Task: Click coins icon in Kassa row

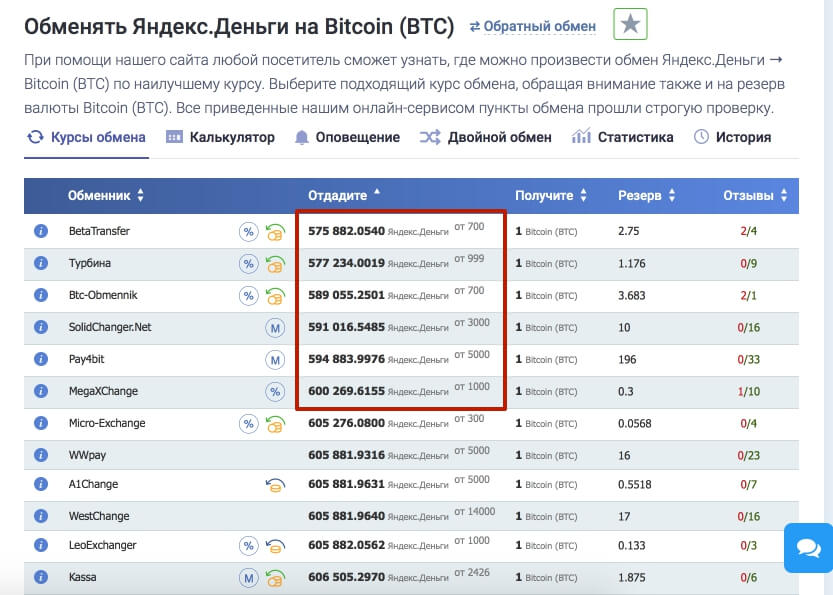Action: point(275,578)
